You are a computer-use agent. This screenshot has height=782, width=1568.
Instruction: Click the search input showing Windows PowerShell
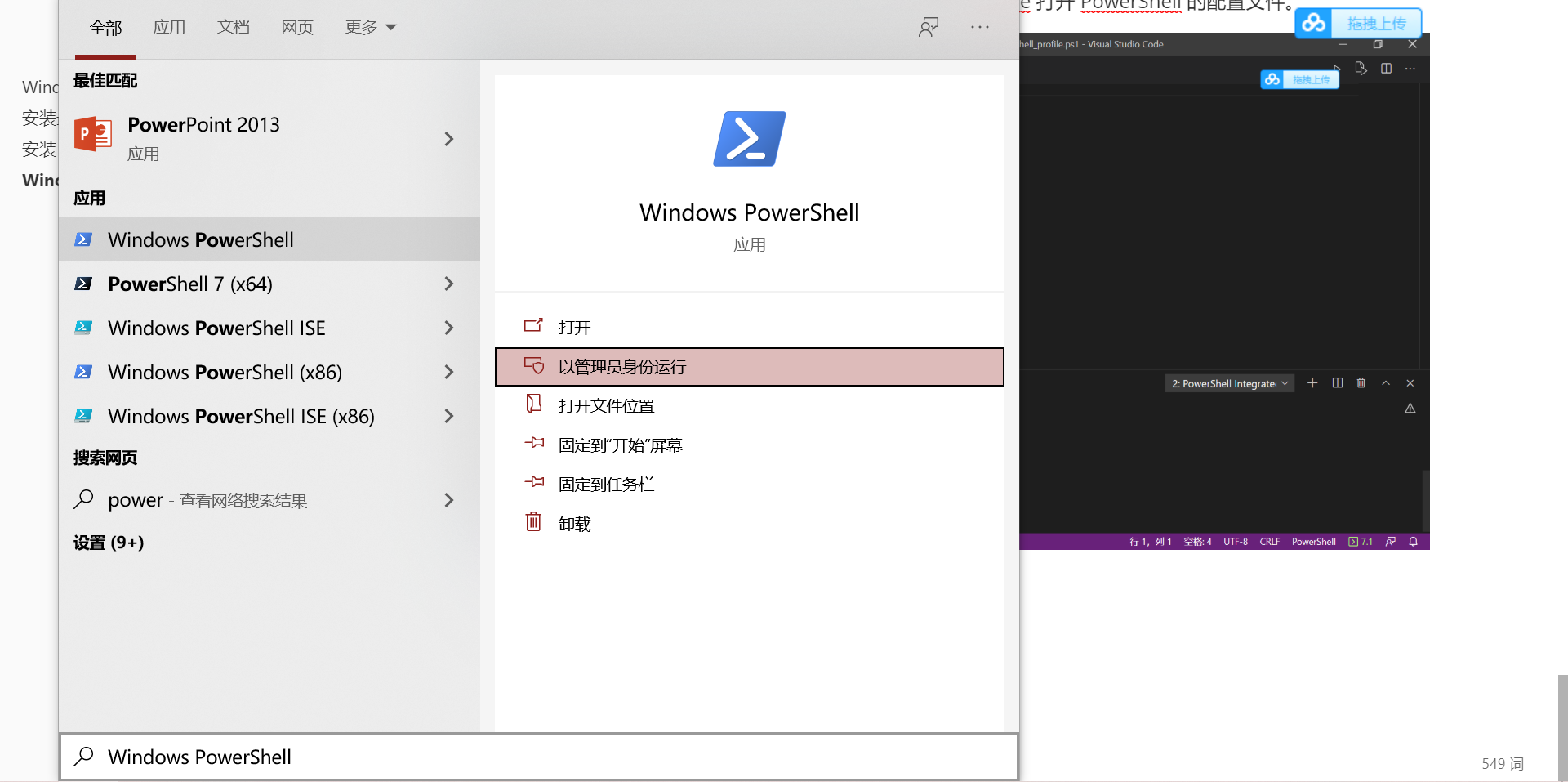[539, 757]
